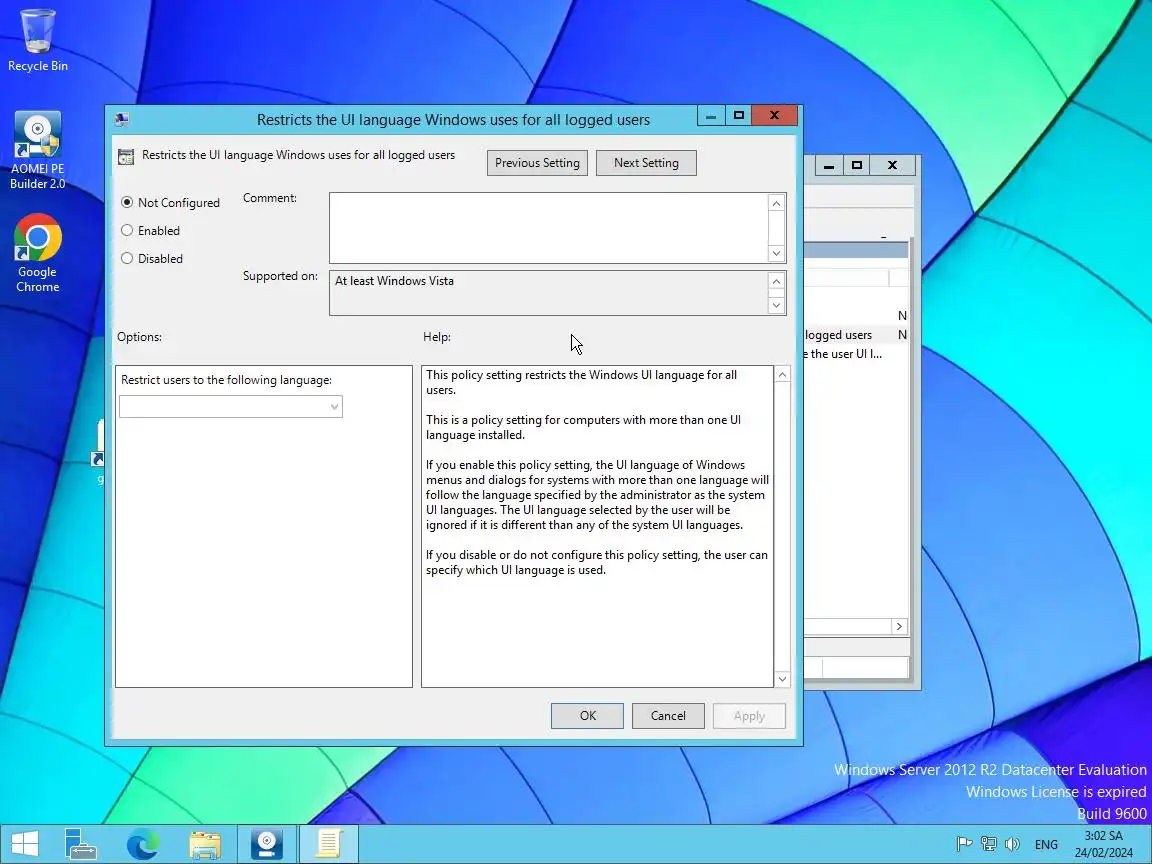The height and width of the screenshot is (864, 1152).
Task: Close the policy setting dialog
Action: coord(774,115)
